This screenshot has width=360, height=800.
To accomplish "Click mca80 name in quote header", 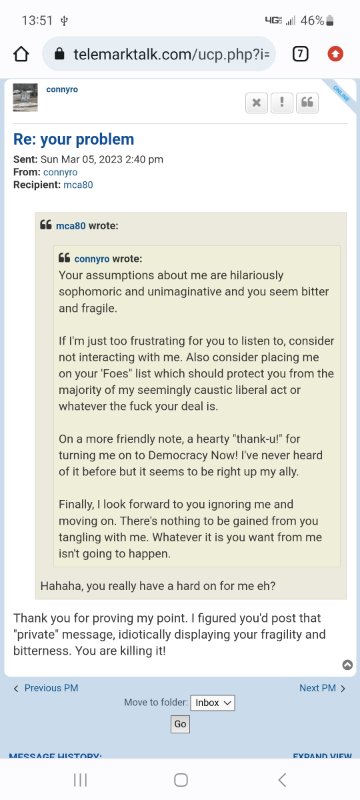I will pyautogui.click(x=70, y=226).
